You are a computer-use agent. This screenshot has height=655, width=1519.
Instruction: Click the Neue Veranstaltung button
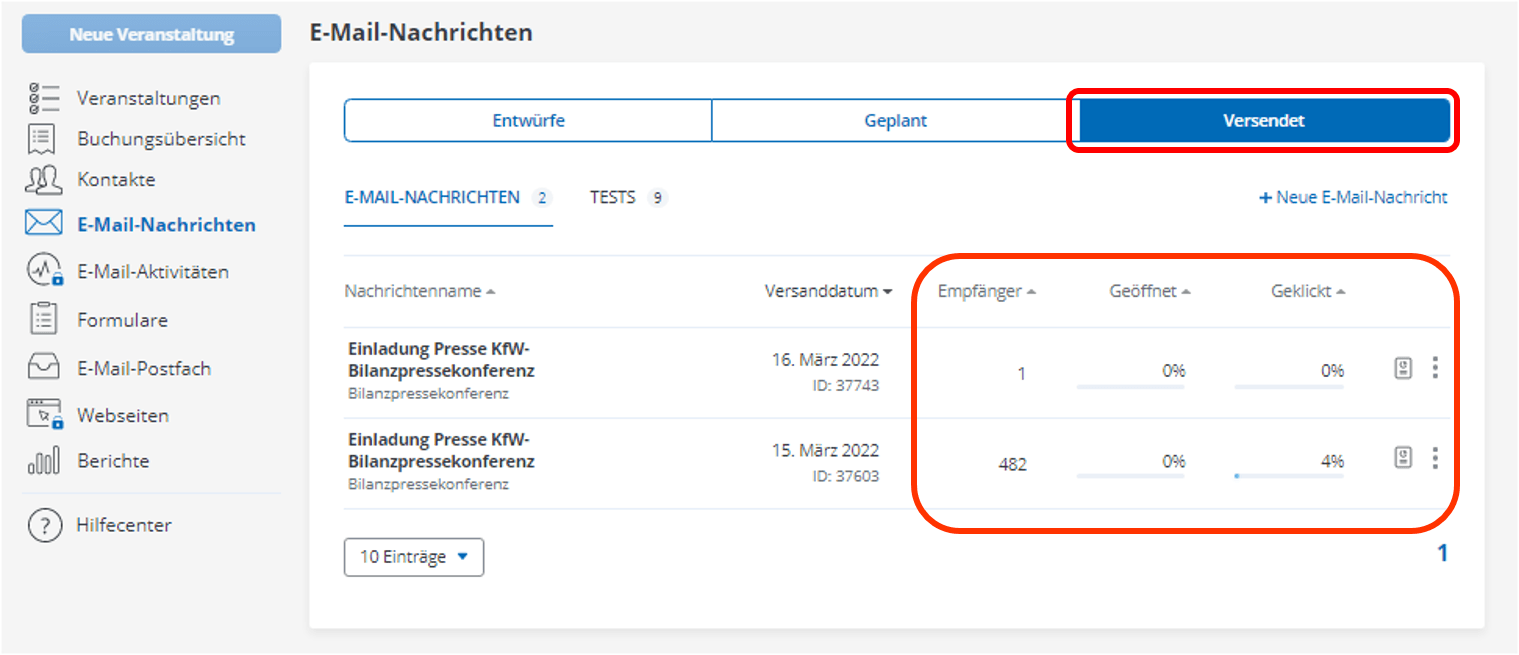click(152, 34)
